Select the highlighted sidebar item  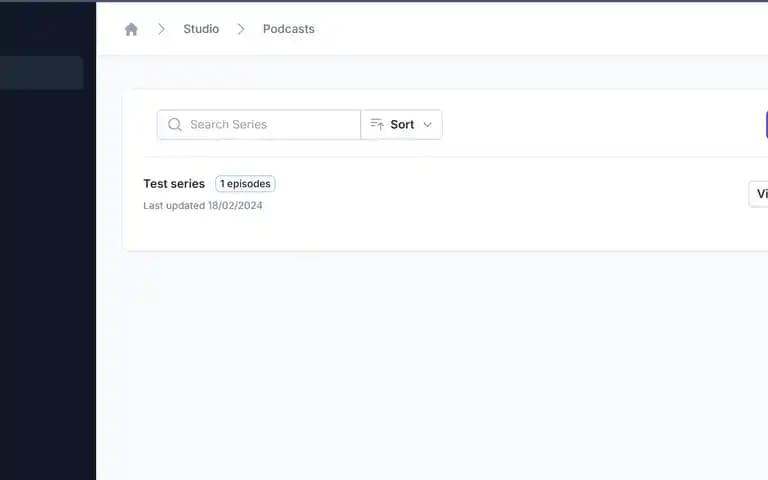(41, 72)
